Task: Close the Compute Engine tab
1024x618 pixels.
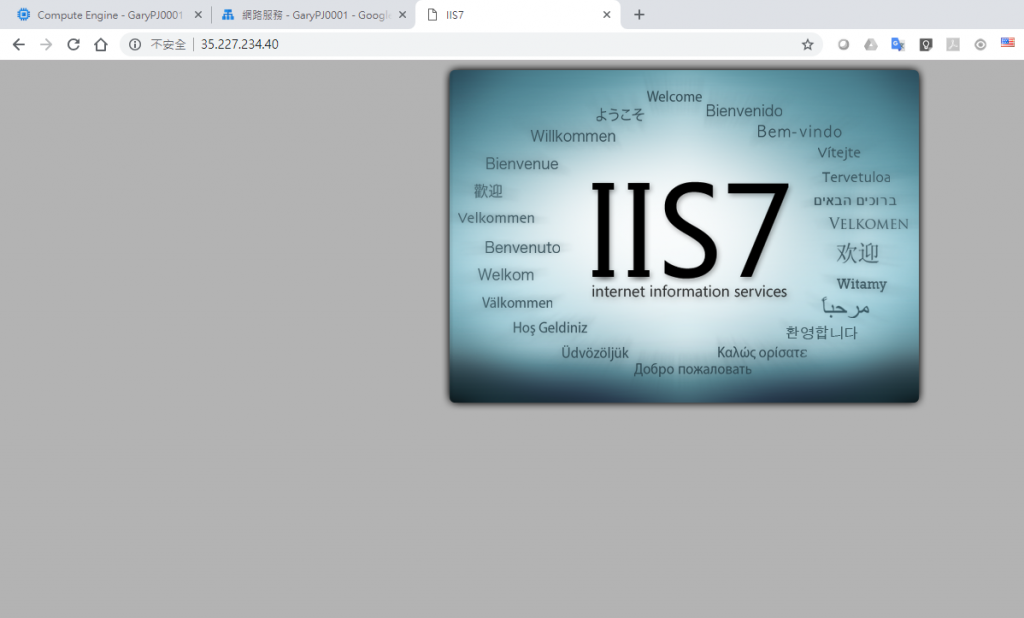Action: [x=198, y=14]
